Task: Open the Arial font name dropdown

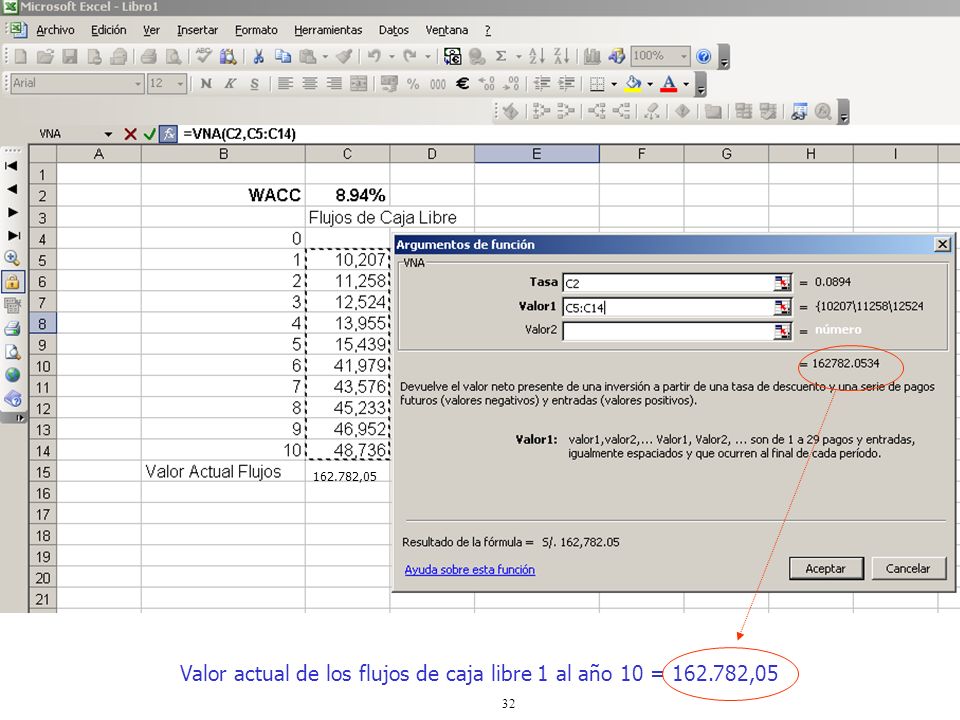Action: [138, 83]
